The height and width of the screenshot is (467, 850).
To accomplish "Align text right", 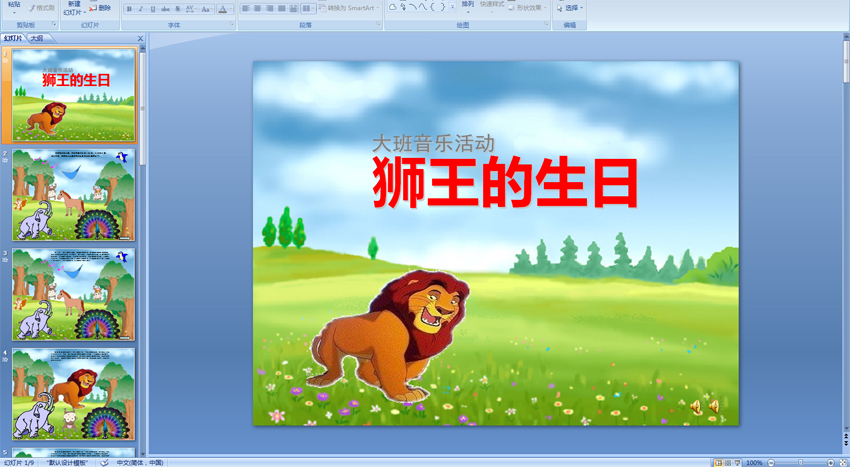I will [269, 9].
